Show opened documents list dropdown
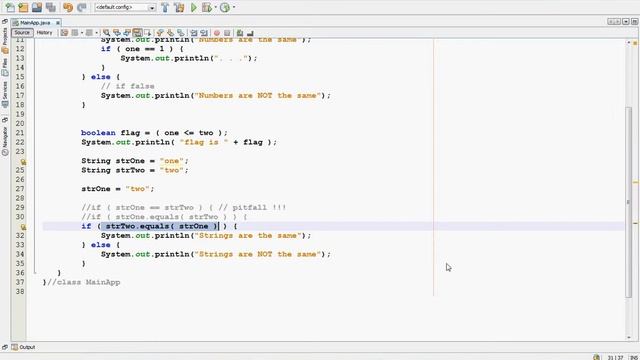640x360 pixels. click(626, 22)
